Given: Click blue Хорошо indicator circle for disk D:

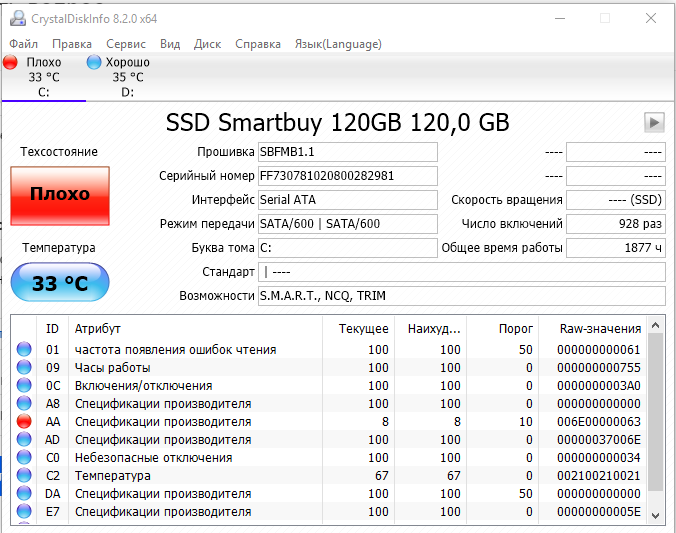Looking at the screenshot, I should point(94,62).
